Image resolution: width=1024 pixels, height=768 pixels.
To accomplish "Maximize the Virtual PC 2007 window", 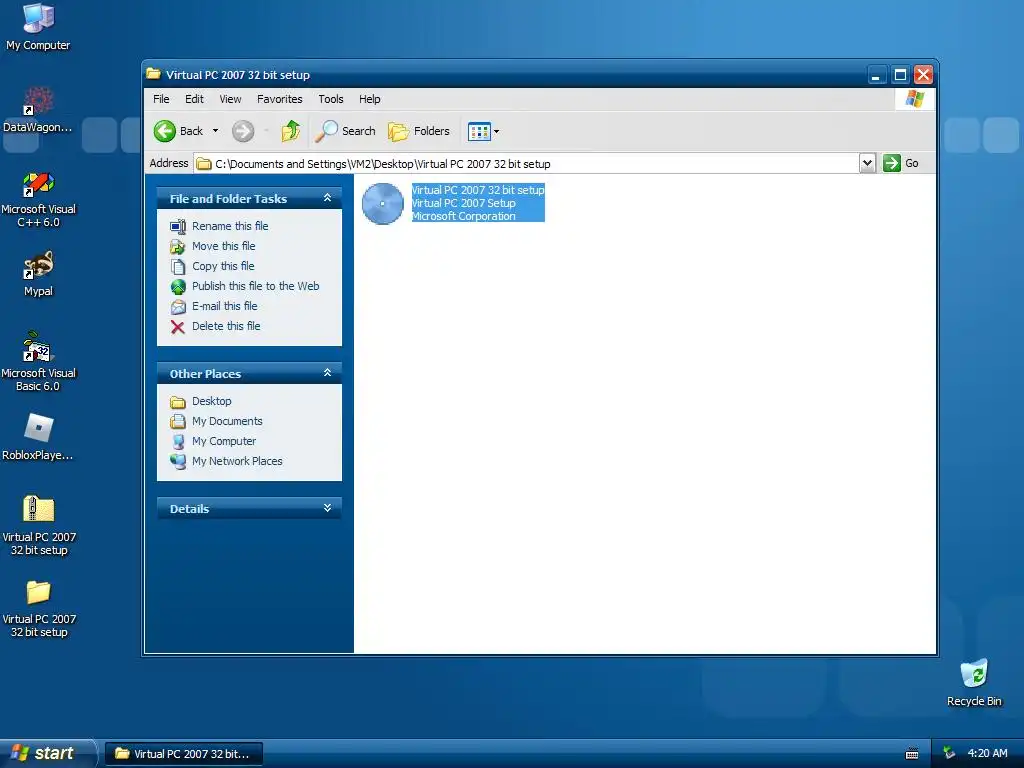I will [x=900, y=75].
